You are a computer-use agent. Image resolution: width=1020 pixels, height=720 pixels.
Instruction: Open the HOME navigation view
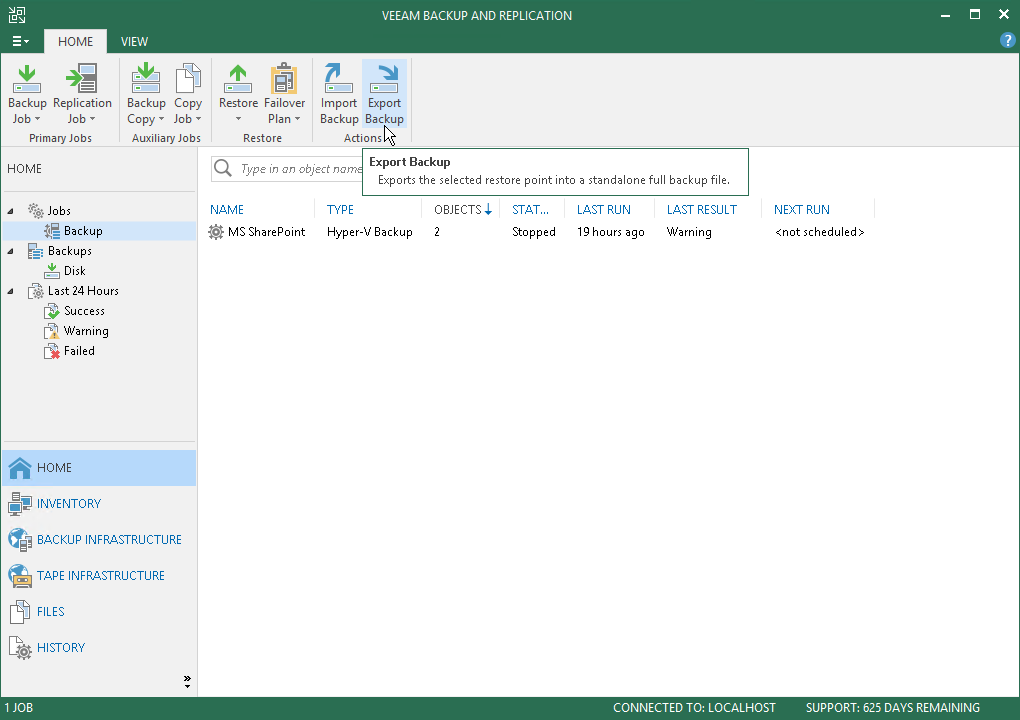(99, 468)
